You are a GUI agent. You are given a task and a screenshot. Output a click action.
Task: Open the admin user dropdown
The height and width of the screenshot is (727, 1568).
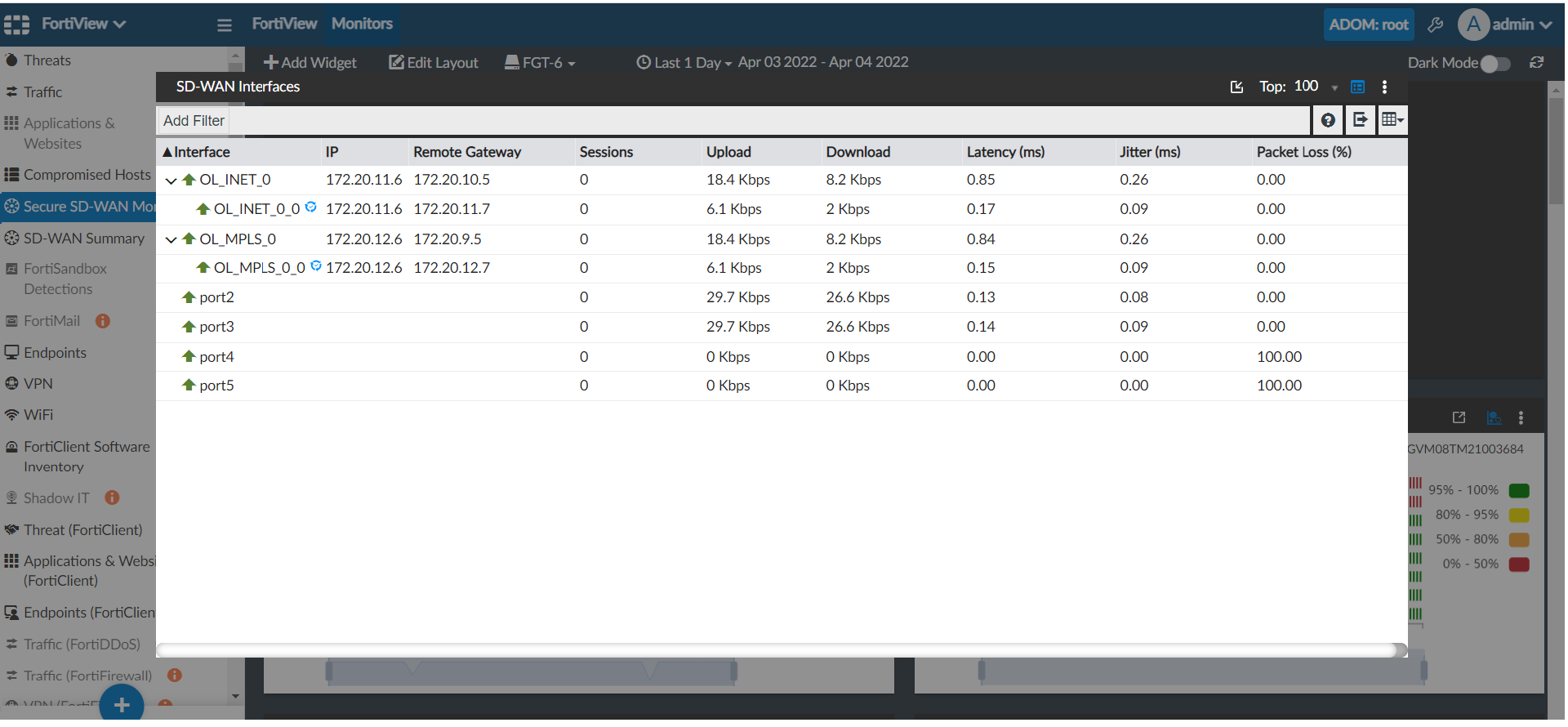pyautogui.click(x=1521, y=25)
